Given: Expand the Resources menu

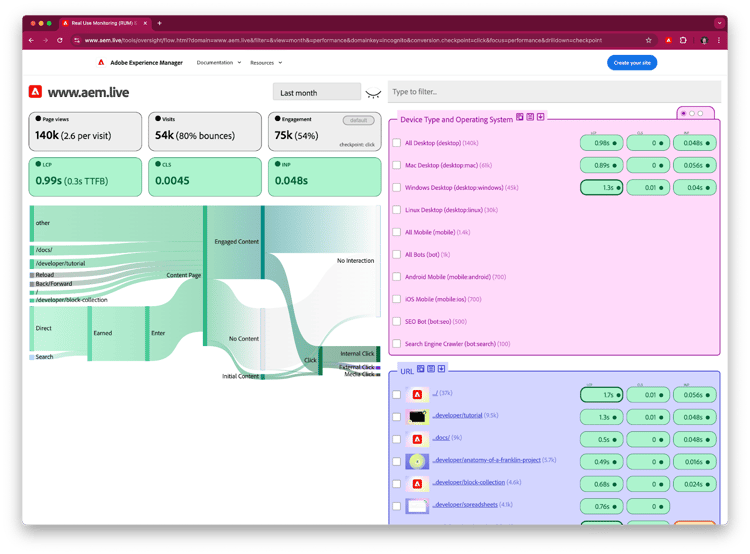Looking at the screenshot, I should point(266,63).
